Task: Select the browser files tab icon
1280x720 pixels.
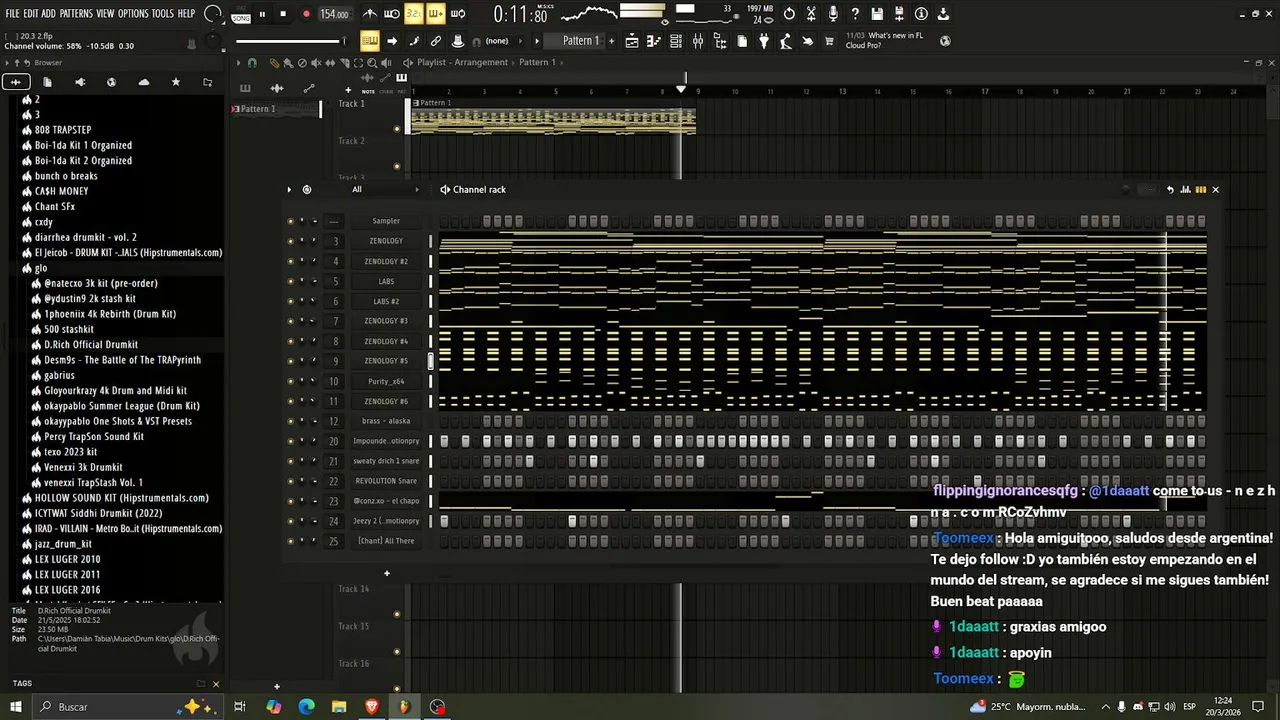Action: 47,82
